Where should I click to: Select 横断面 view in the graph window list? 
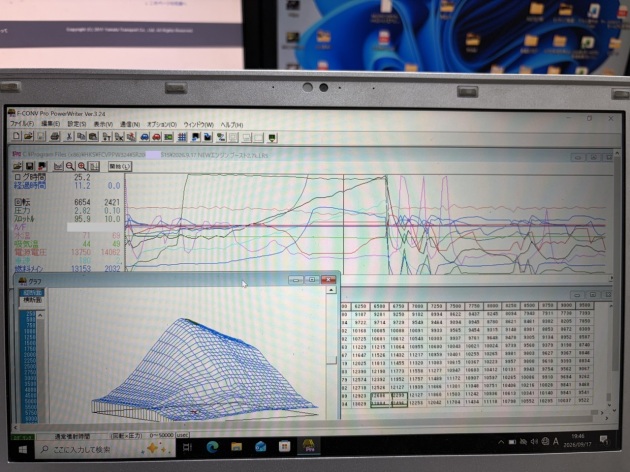coord(32,300)
